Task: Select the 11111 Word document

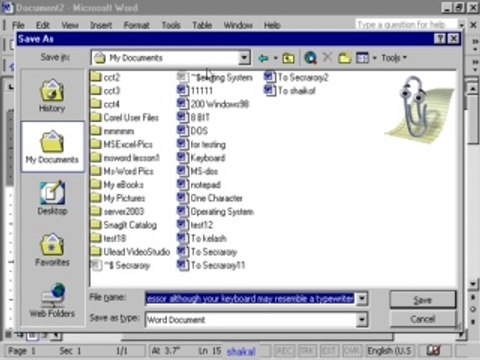Action: tap(195, 91)
